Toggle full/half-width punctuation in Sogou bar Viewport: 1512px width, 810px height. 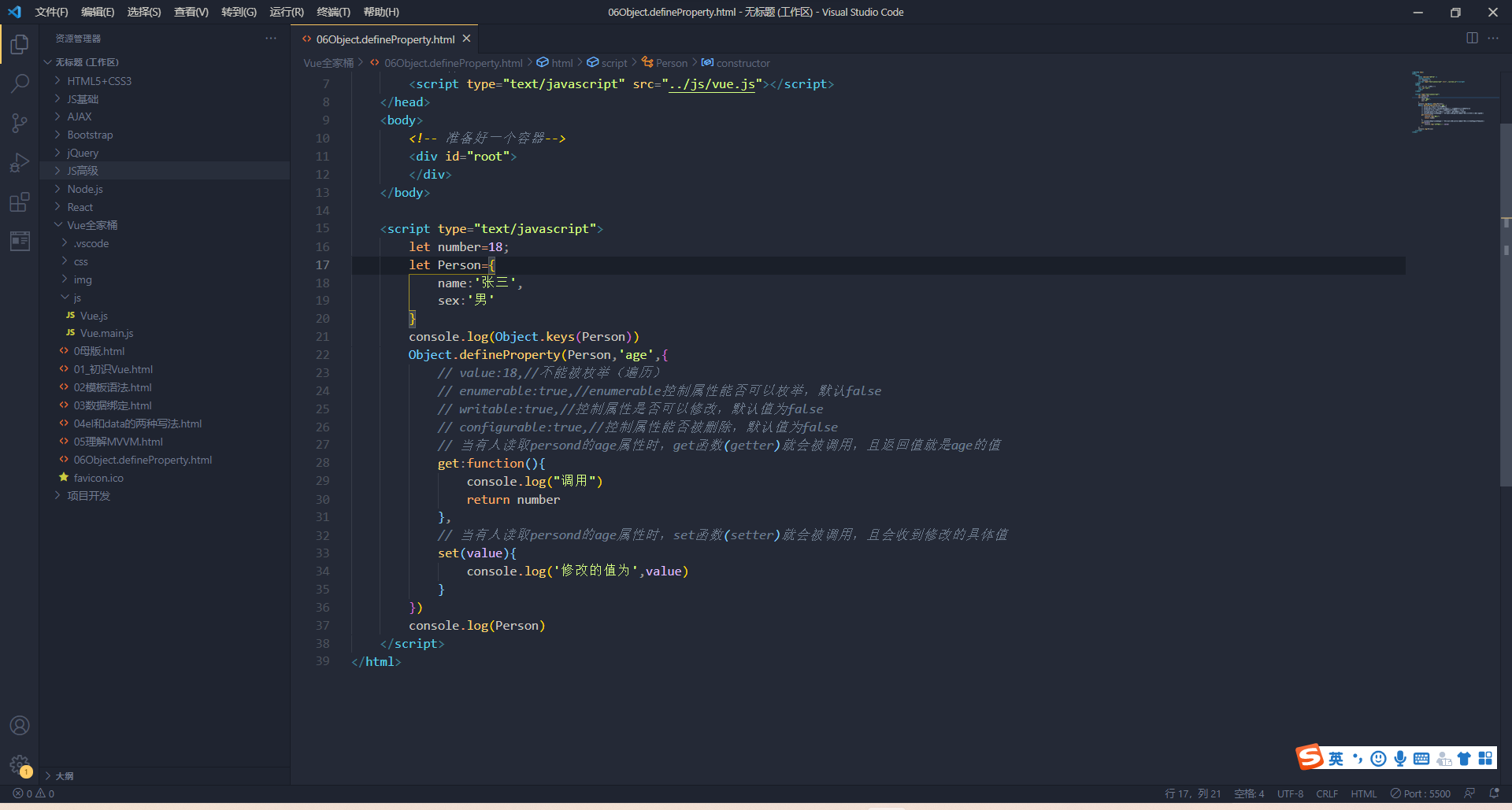tap(1357, 758)
